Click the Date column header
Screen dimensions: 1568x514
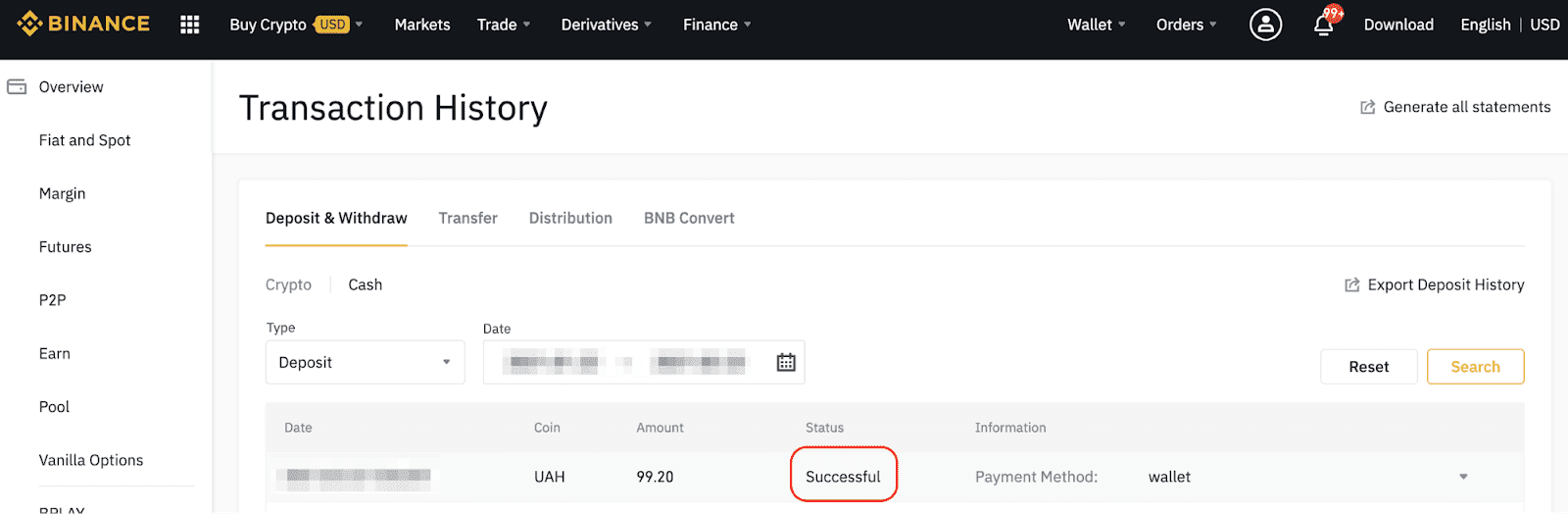298,428
